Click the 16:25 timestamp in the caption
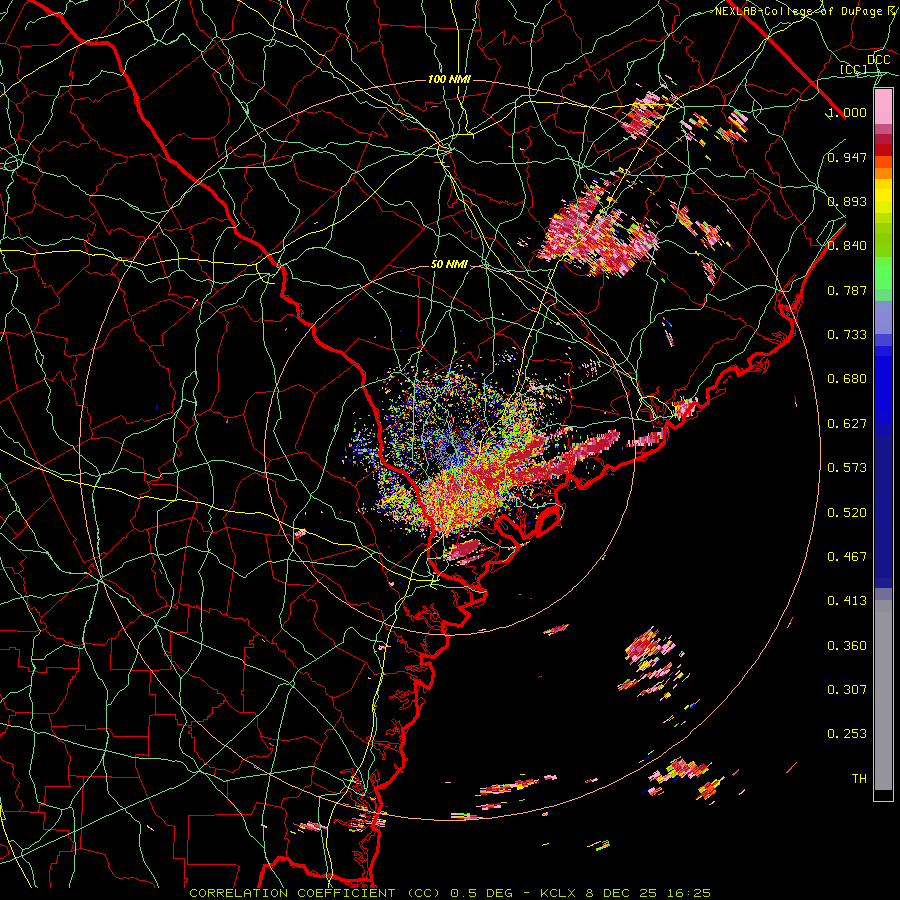Screen dimensions: 900x900 [x=688, y=893]
